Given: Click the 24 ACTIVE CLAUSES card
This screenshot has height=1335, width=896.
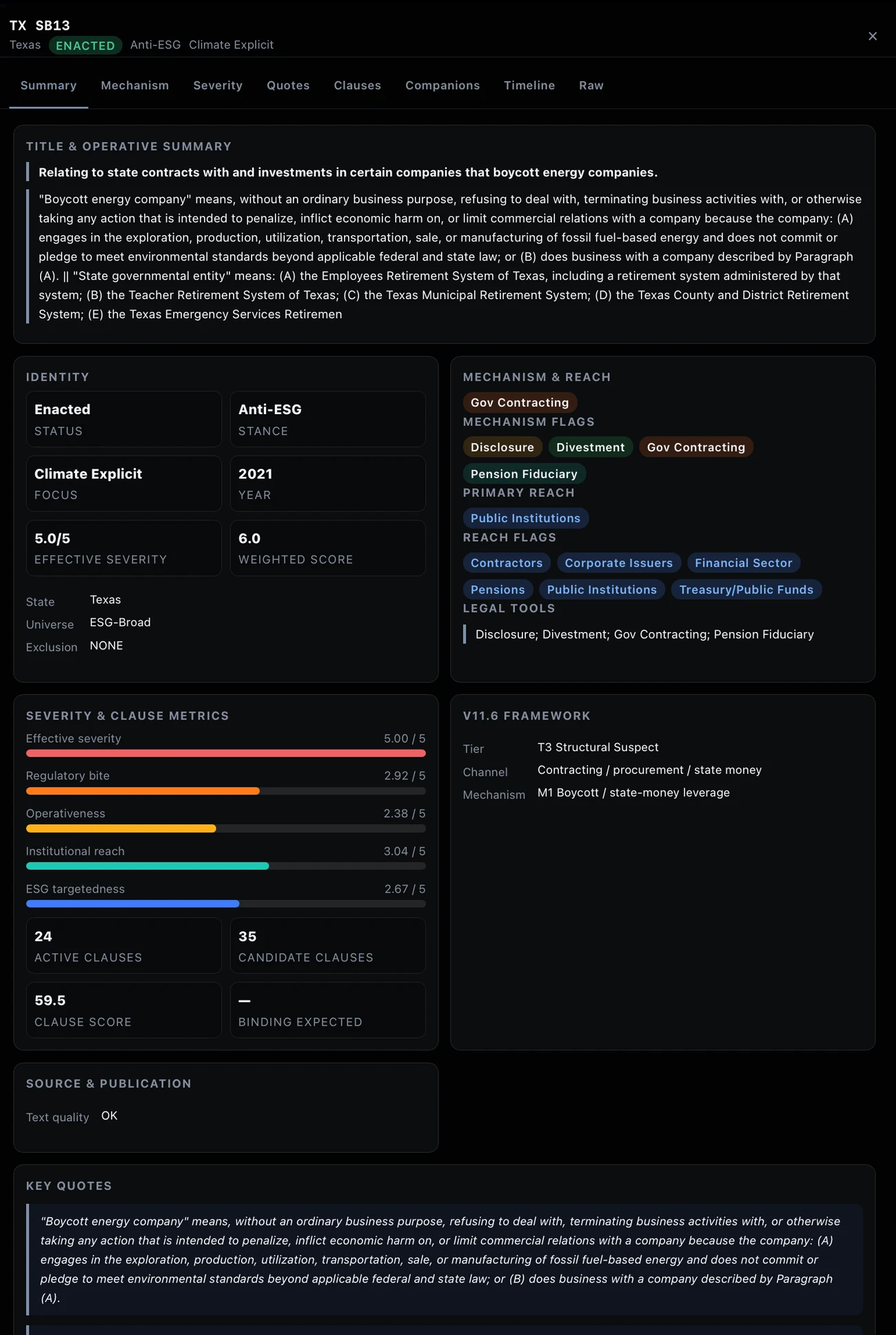Looking at the screenshot, I should coord(124,946).
